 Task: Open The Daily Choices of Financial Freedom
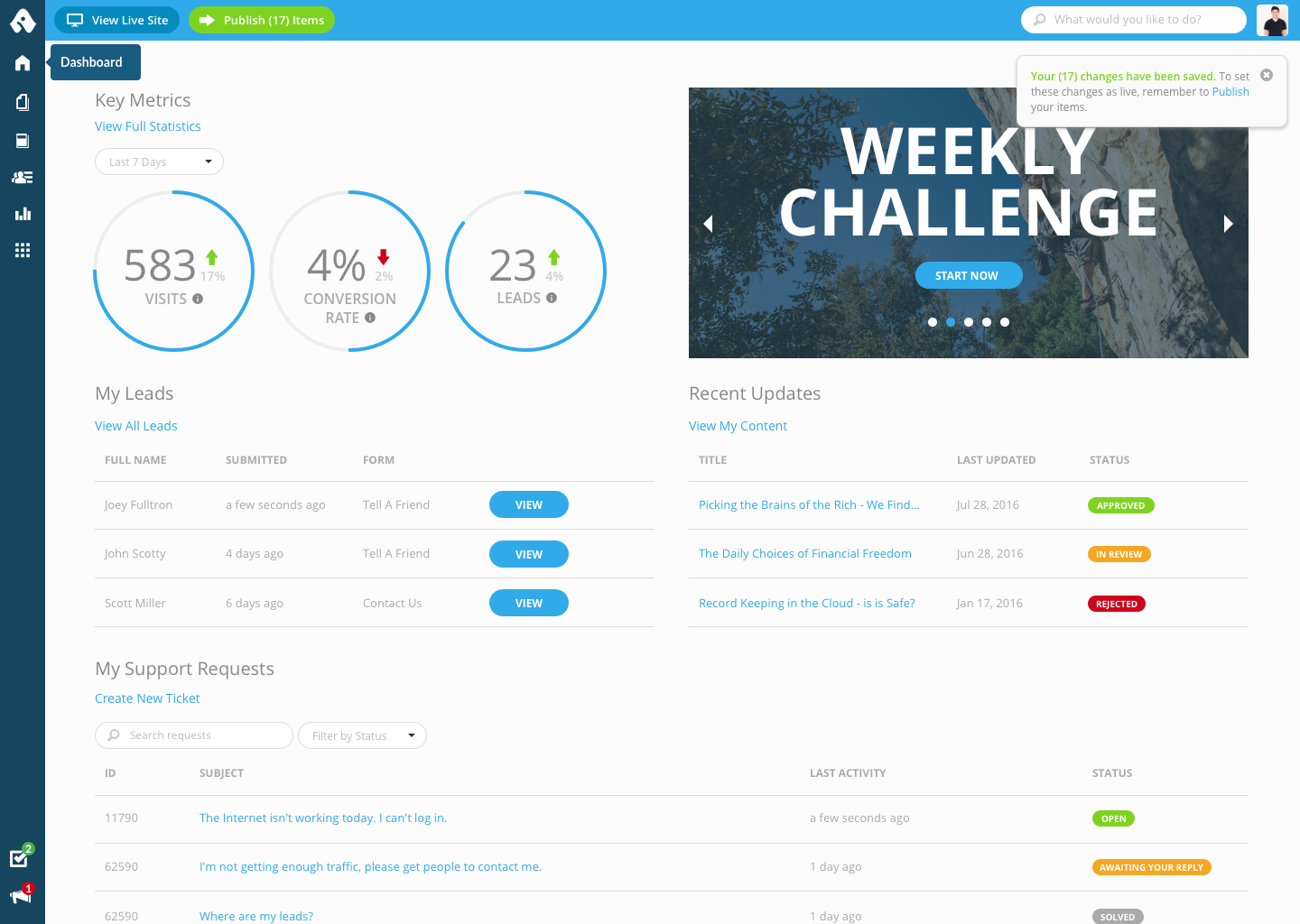tap(805, 553)
